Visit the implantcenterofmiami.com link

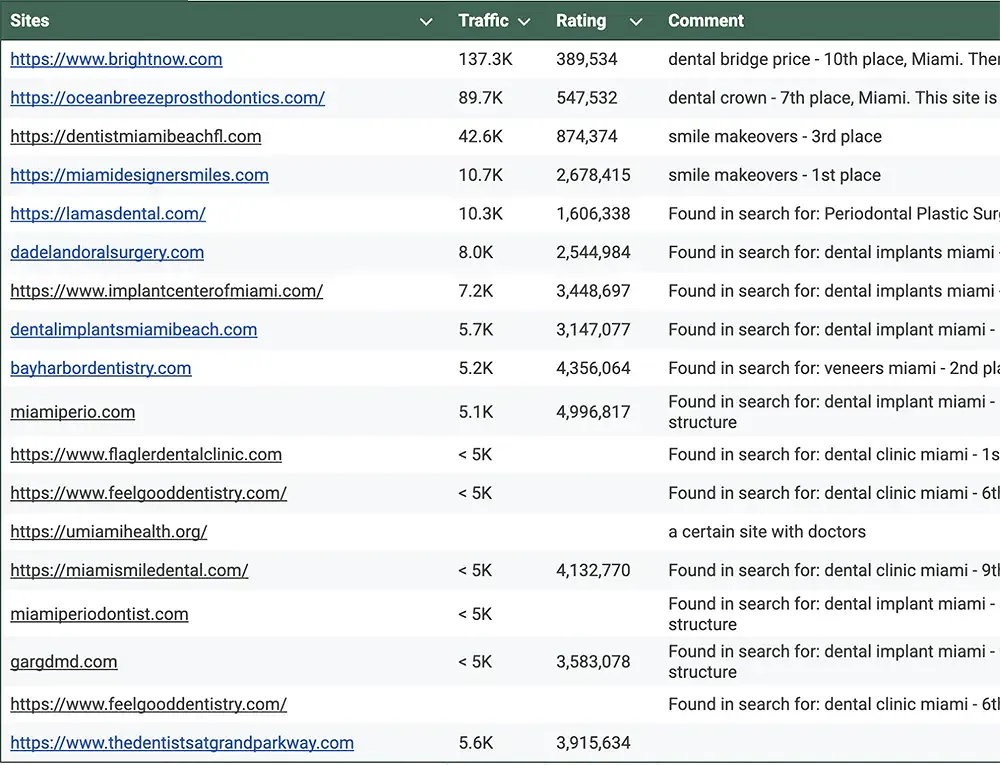[166, 291]
